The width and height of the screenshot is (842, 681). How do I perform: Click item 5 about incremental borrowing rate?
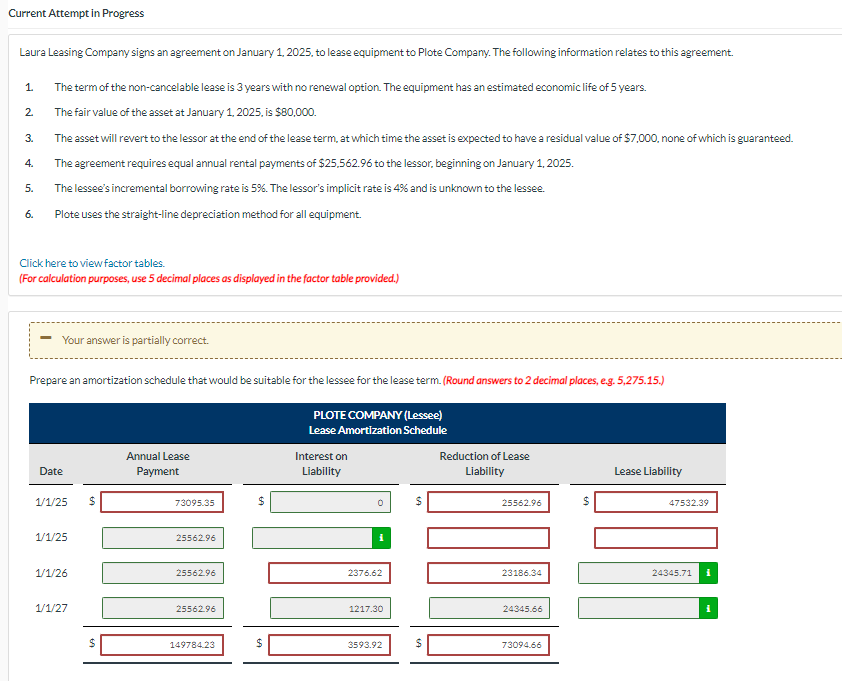point(300,189)
